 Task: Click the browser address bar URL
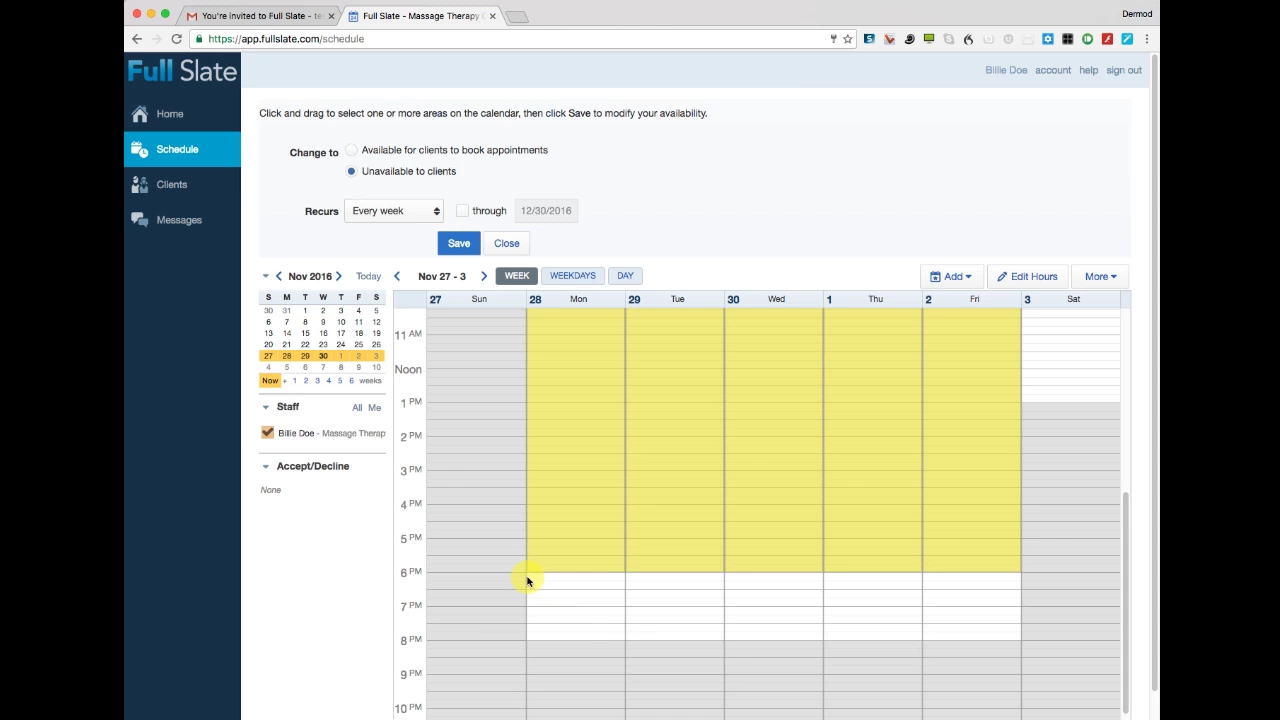pos(286,39)
